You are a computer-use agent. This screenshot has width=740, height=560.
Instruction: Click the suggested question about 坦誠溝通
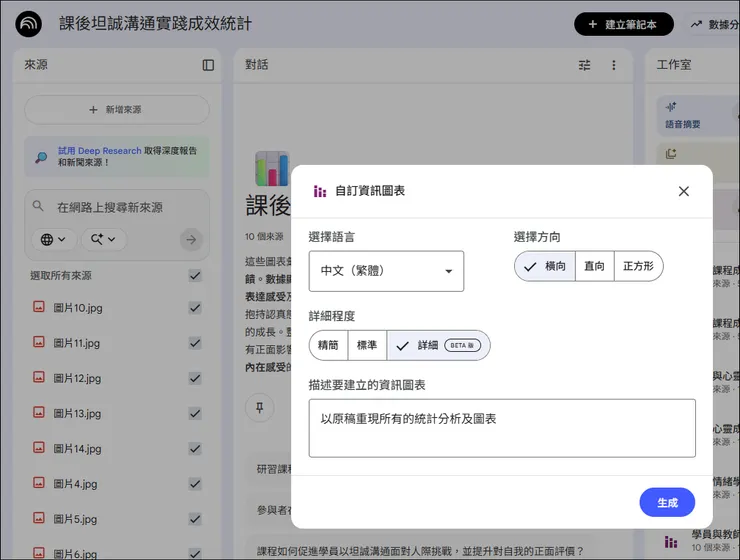[x=420, y=551]
